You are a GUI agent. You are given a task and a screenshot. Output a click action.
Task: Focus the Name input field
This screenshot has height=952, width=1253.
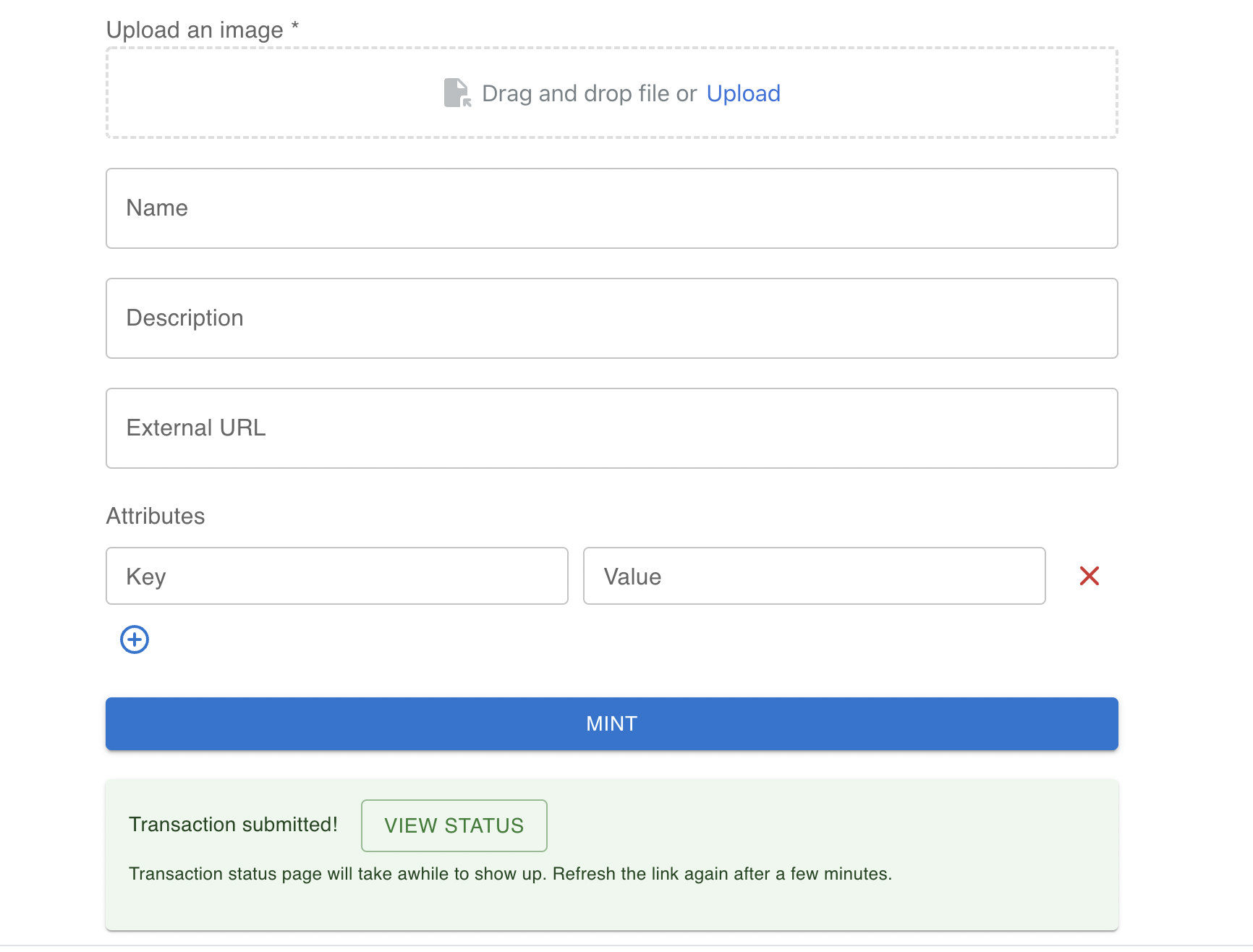tap(611, 208)
